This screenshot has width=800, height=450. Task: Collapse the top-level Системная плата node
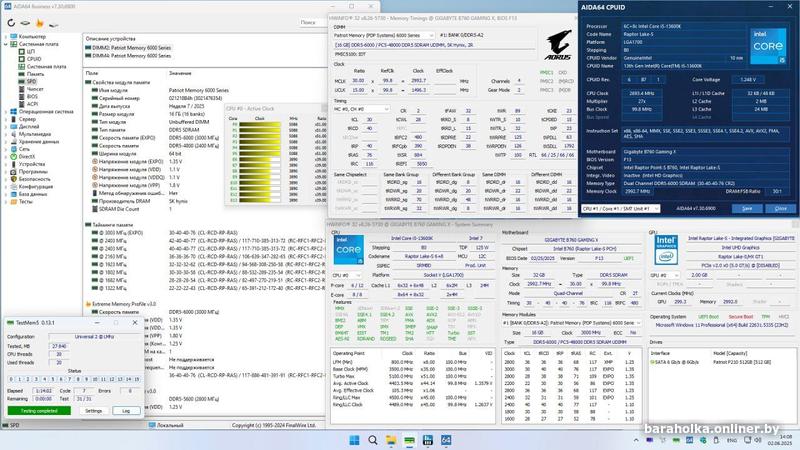pyautogui.click(x=6, y=44)
